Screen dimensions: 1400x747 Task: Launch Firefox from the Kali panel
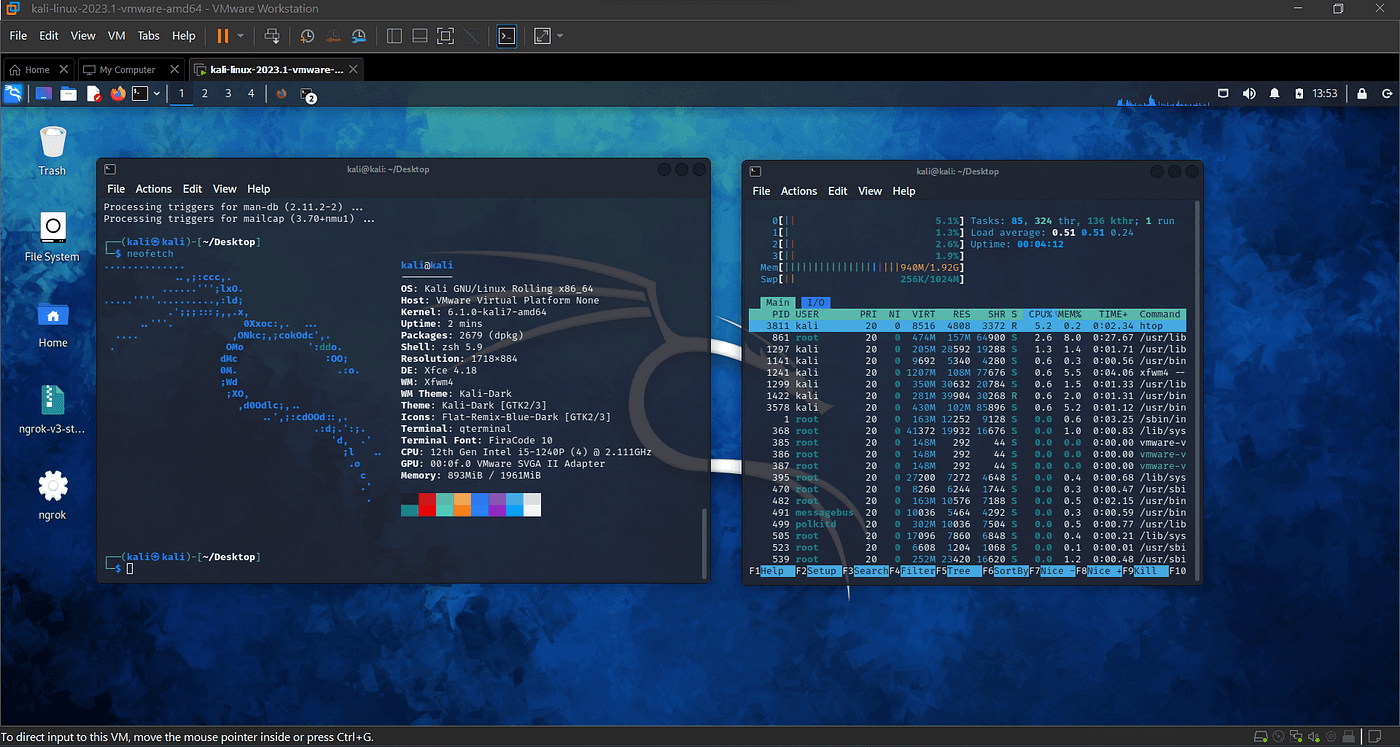click(x=118, y=93)
